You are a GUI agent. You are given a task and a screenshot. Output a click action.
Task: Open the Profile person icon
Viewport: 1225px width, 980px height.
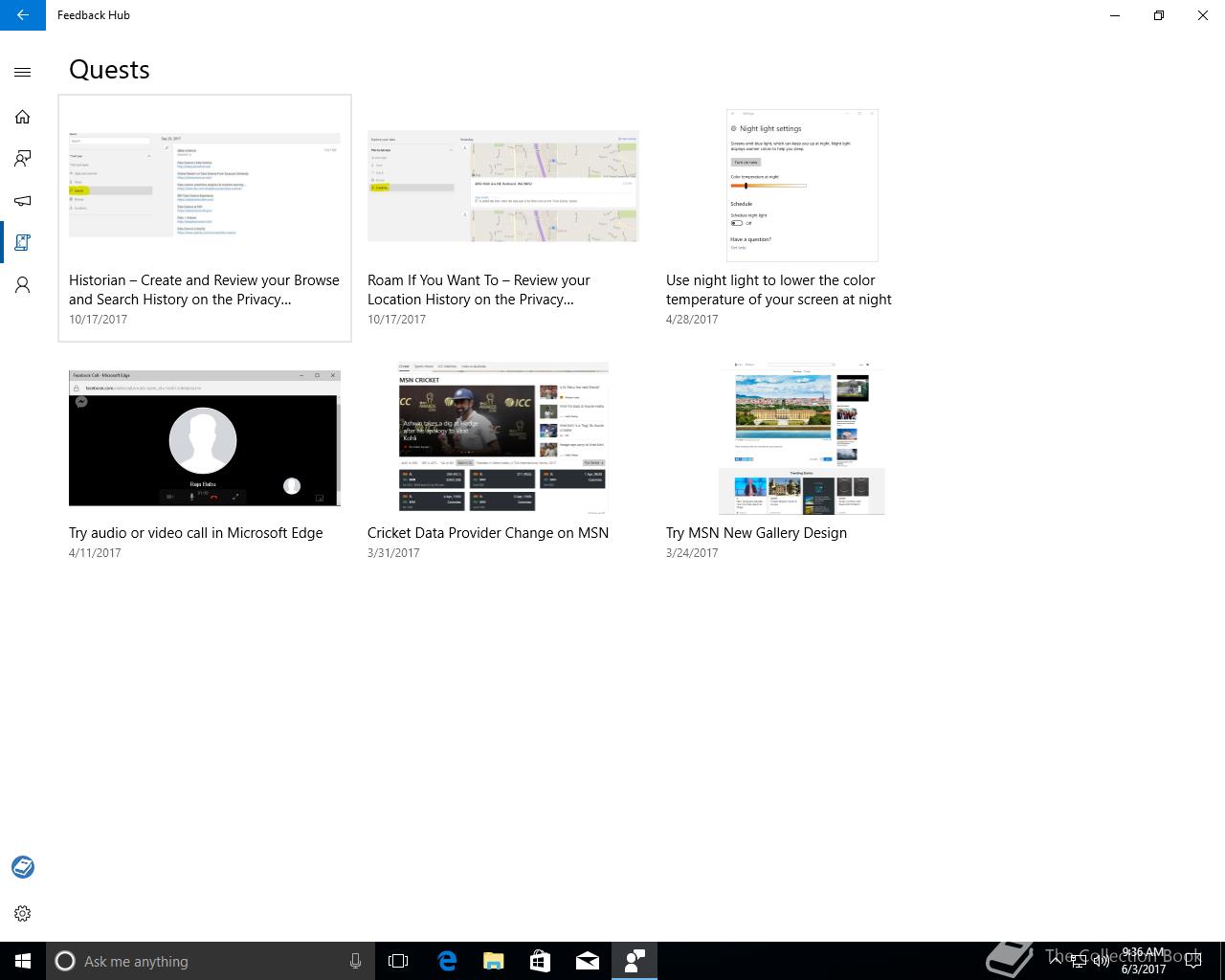pyautogui.click(x=23, y=285)
